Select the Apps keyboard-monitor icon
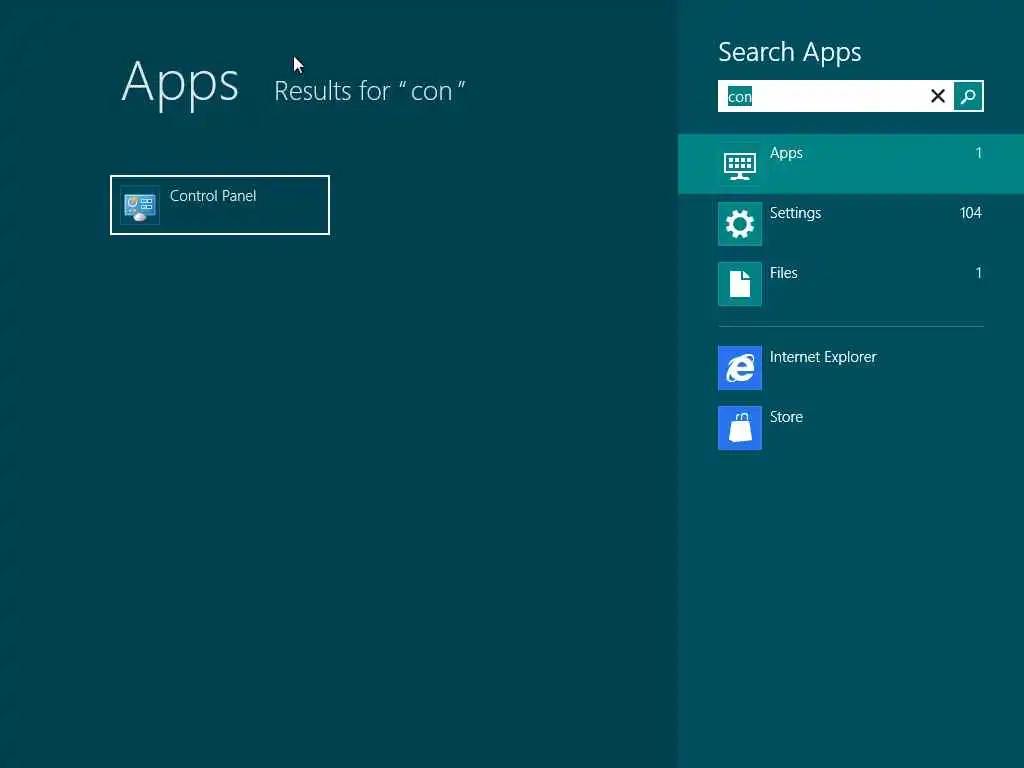Screen dimensions: 1024x768 point(740,164)
